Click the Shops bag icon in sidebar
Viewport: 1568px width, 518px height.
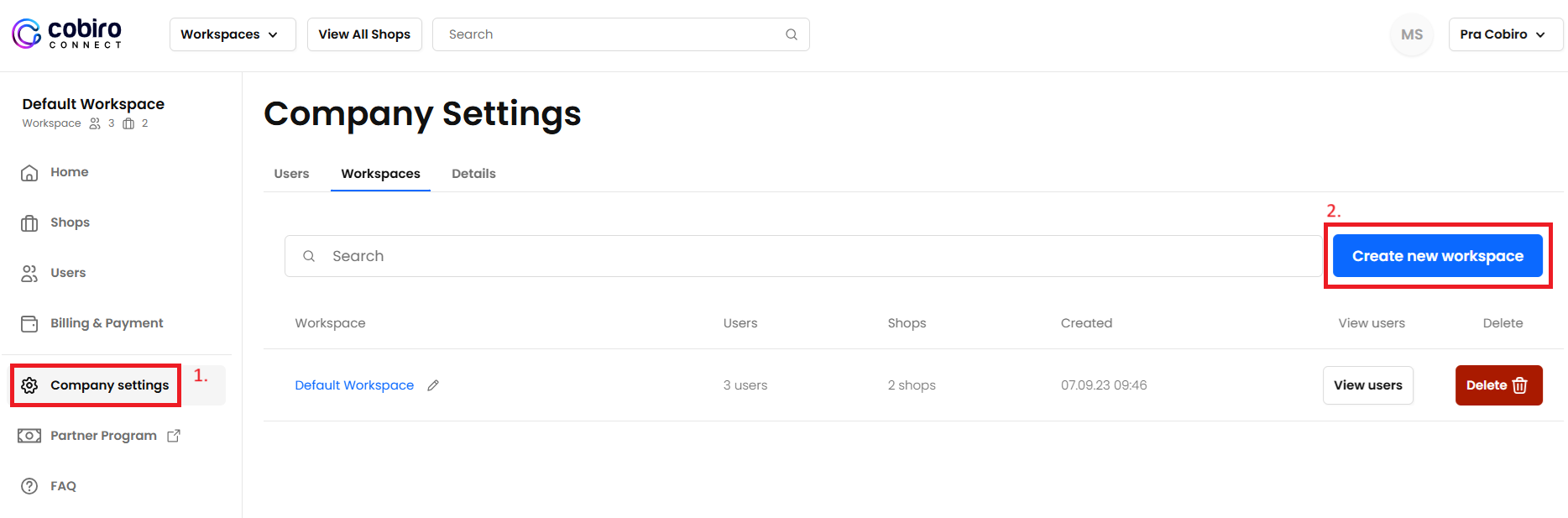29,223
